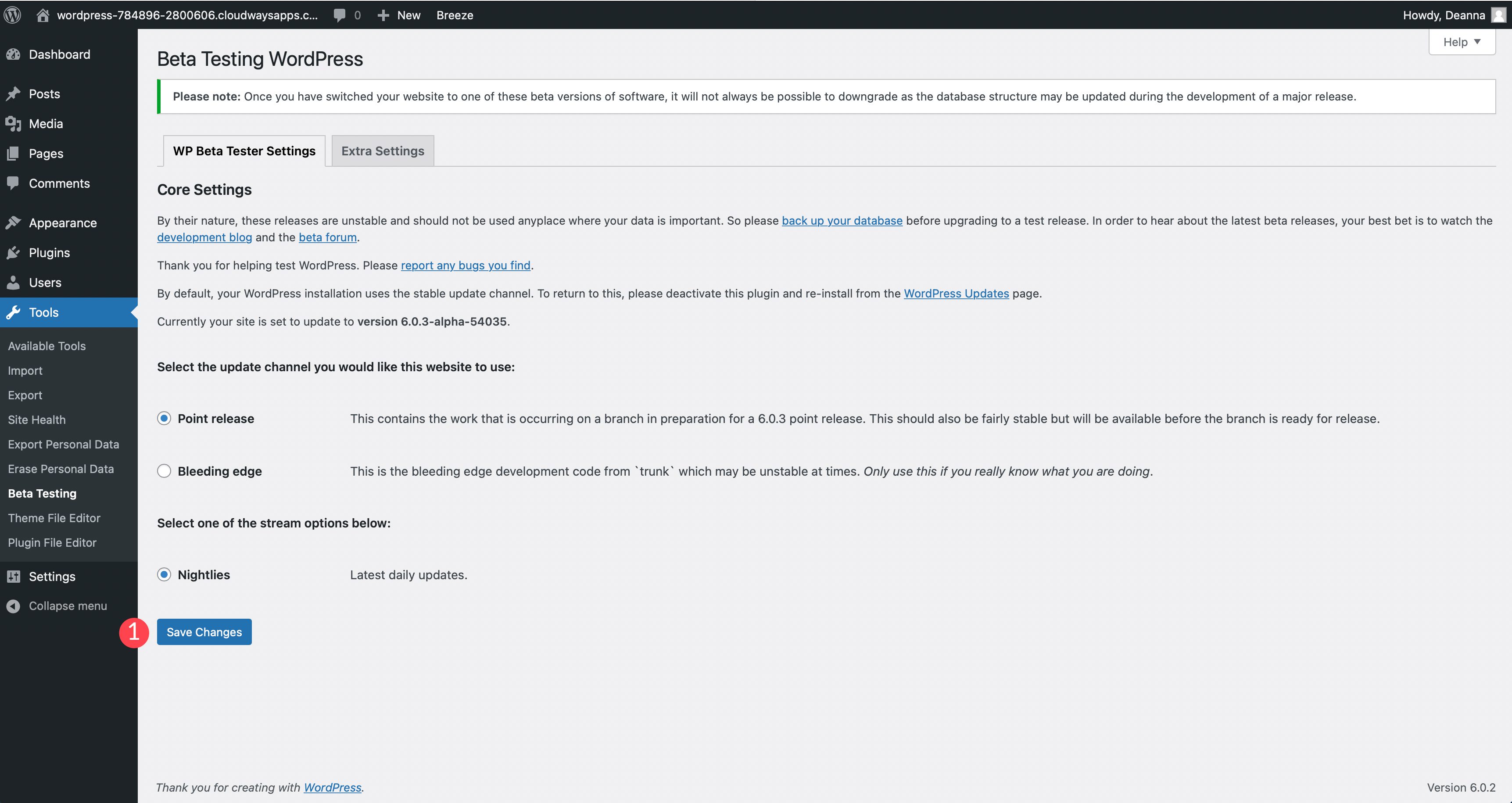Click the Appearance icon in sidebar
Image resolution: width=1512 pixels, height=803 pixels.
[x=15, y=223]
